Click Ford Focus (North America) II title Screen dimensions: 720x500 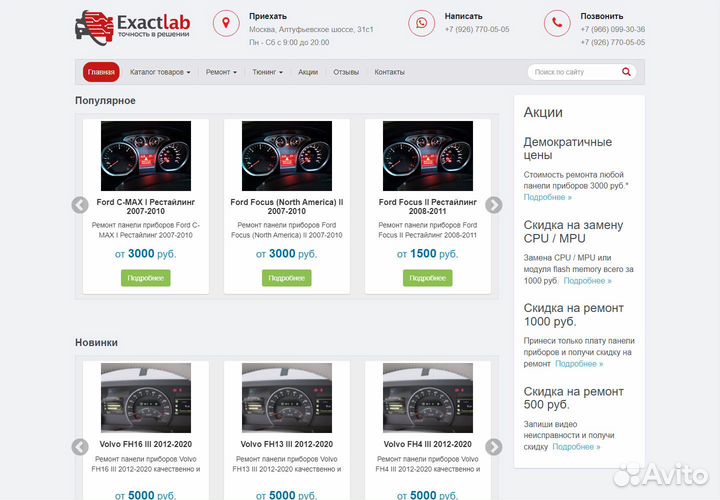pyautogui.click(x=287, y=207)
